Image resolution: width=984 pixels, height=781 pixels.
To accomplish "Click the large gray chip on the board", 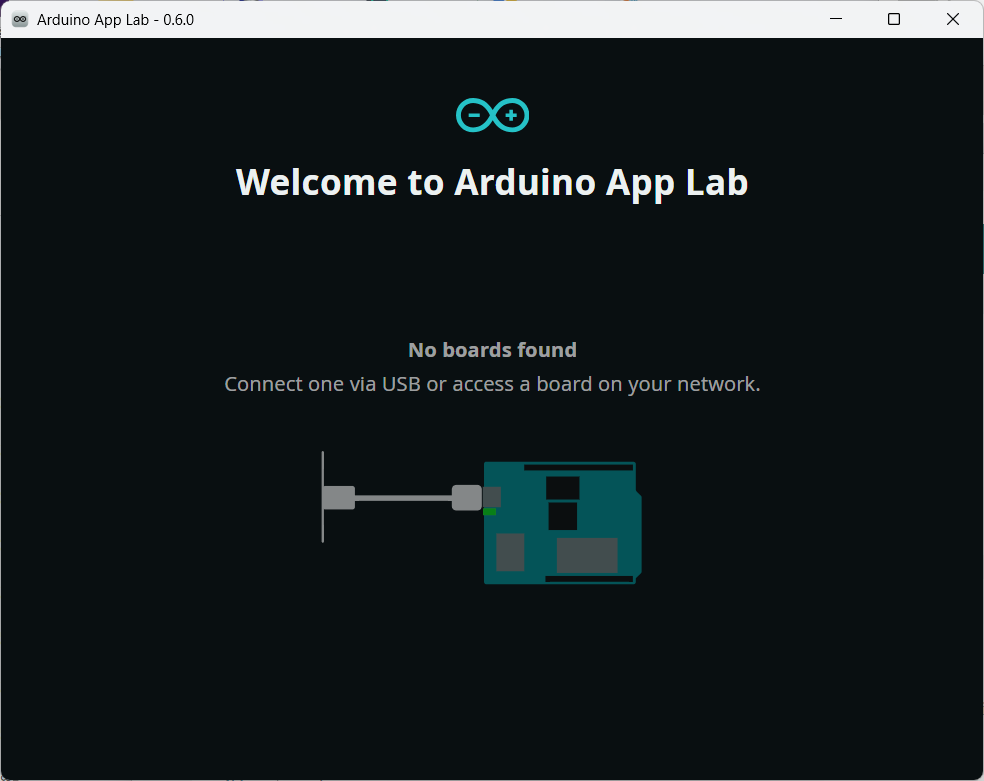I will click(x=587, y=555).
